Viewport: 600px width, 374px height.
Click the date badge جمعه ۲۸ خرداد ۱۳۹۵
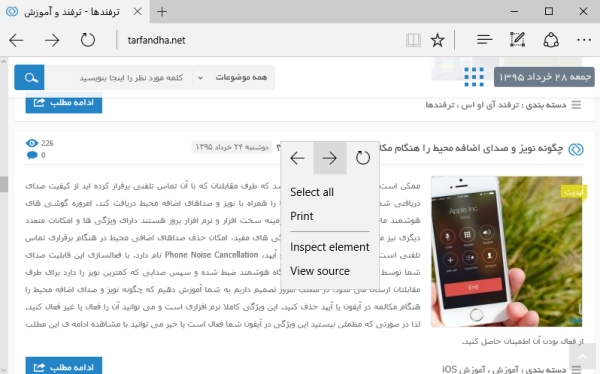(544, 77)
